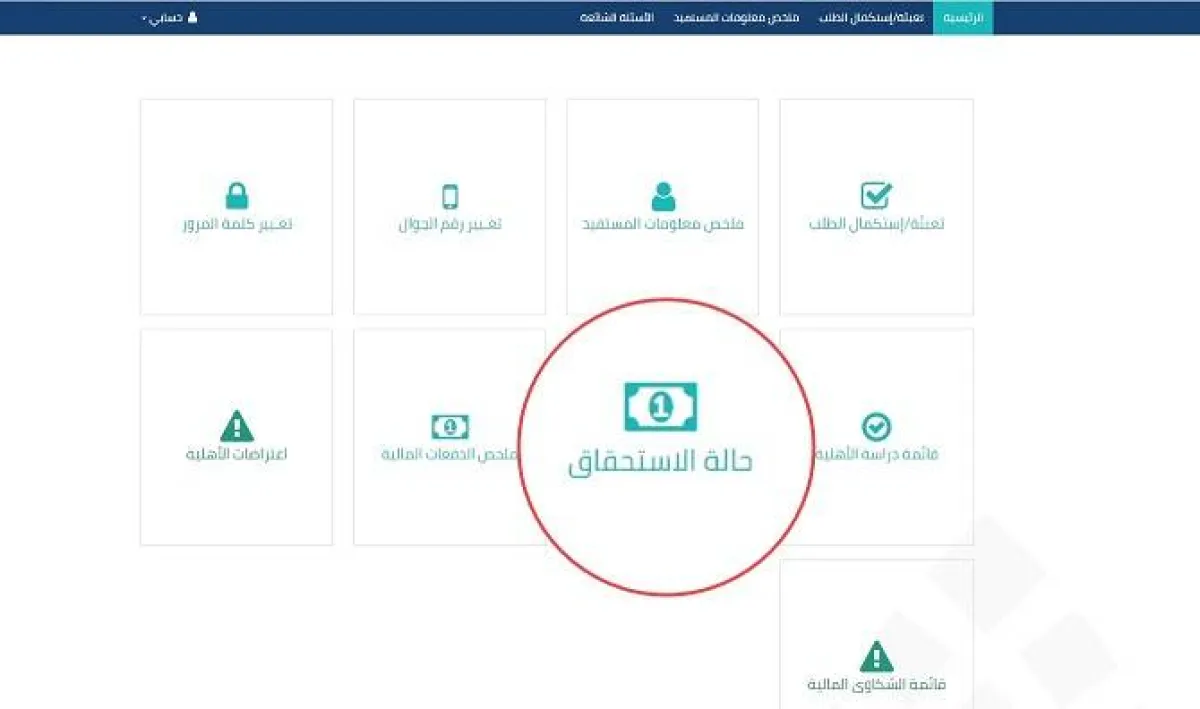The height and width of the screenshot is (709, 1200).
Task: Click the banknote icon on ملخص الدفعات المالية tile
Action: click(449, 424)
